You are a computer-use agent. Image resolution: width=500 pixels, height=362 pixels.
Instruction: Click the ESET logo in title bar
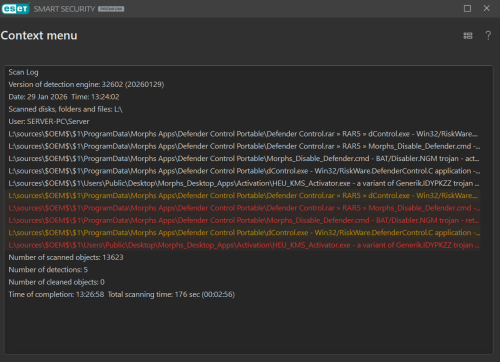coord(15,8)
